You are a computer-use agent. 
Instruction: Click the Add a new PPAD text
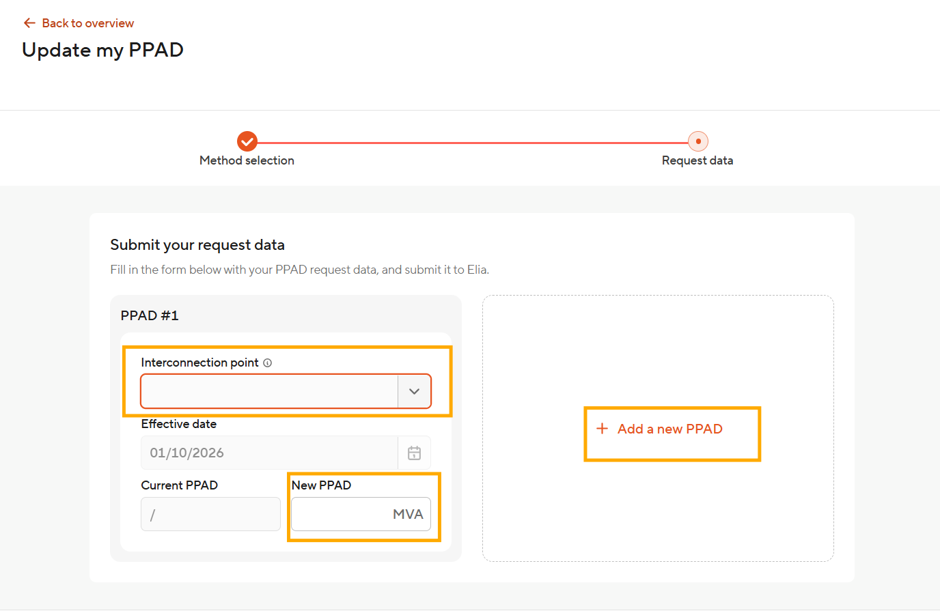670,429
